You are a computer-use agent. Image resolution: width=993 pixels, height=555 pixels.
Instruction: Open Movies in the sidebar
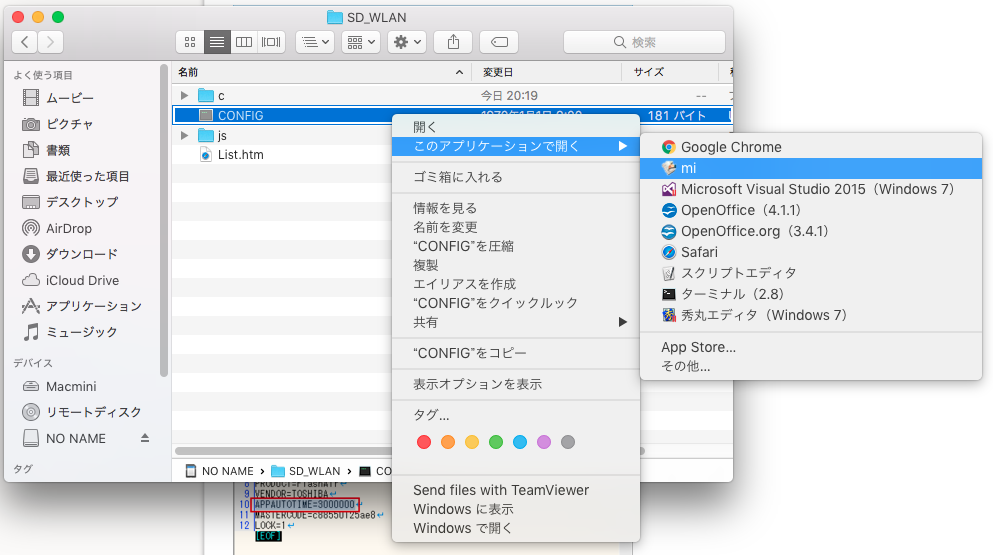(x=58, y=98)
